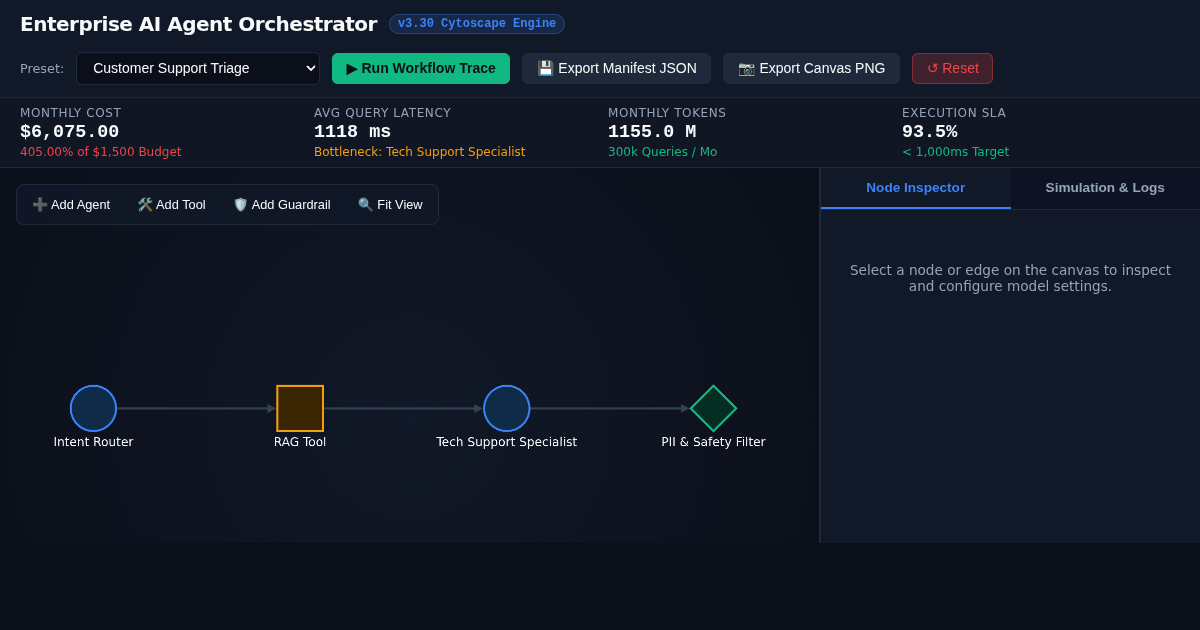Select the Tech Support Specialist node
The image size is (1200, 630).
(x=506, y=408)
